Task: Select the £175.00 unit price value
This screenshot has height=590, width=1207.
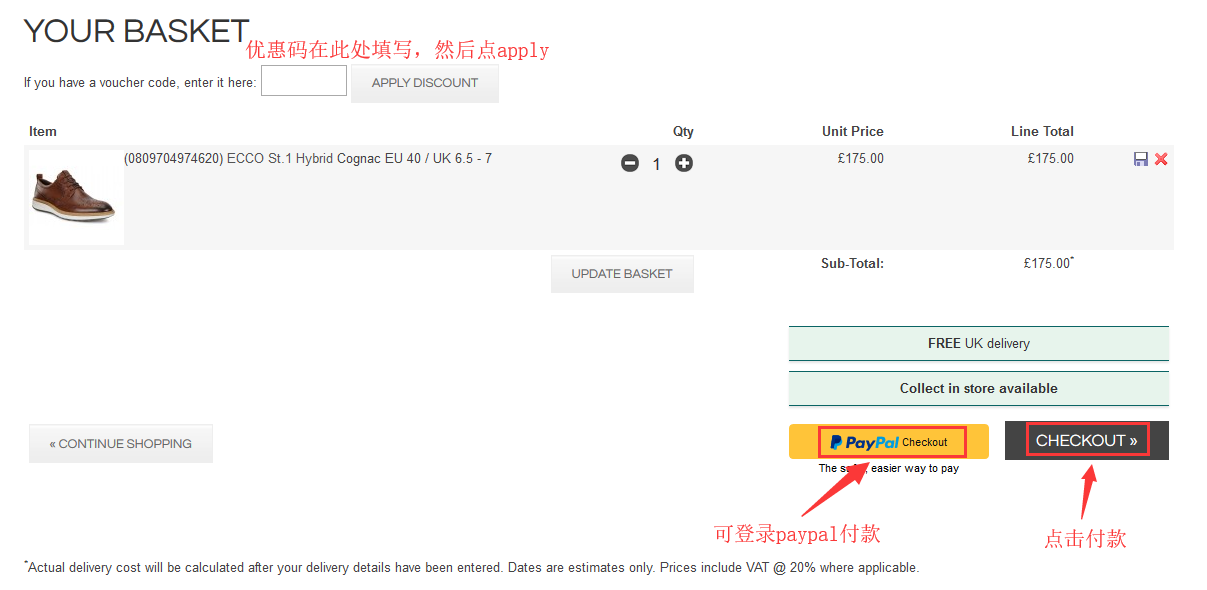Action: pos(861,159)
